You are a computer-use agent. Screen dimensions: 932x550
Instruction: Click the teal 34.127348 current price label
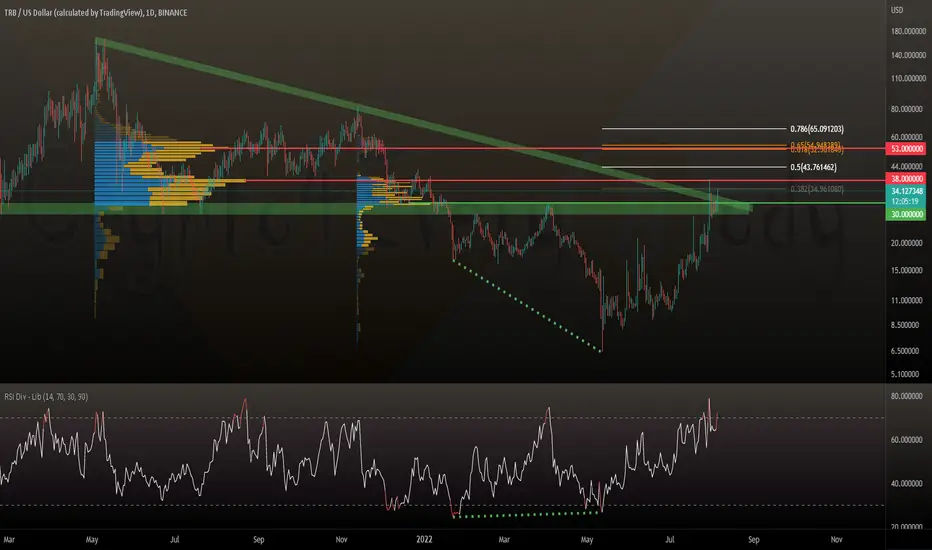point(906,191)
